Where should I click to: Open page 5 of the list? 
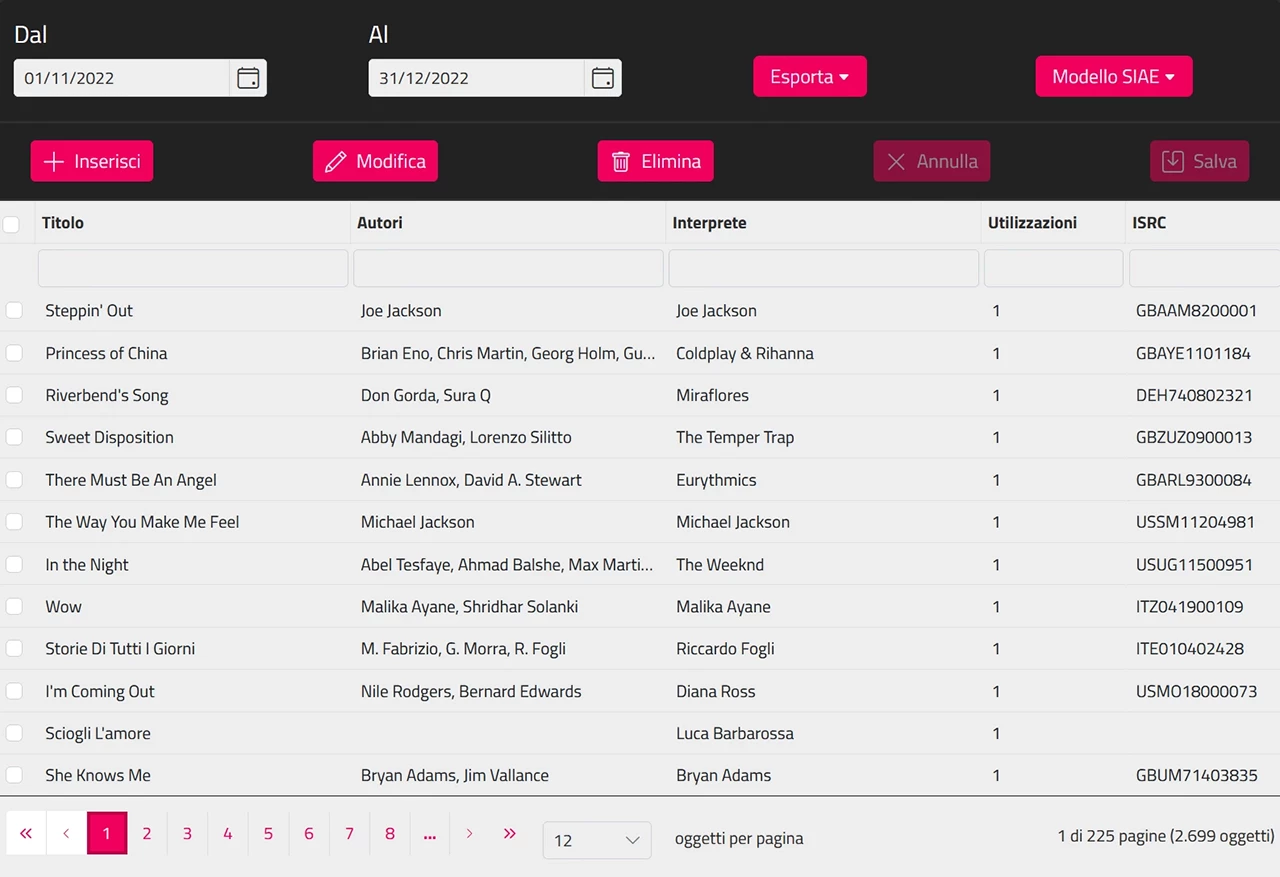[x=268, y=833]
